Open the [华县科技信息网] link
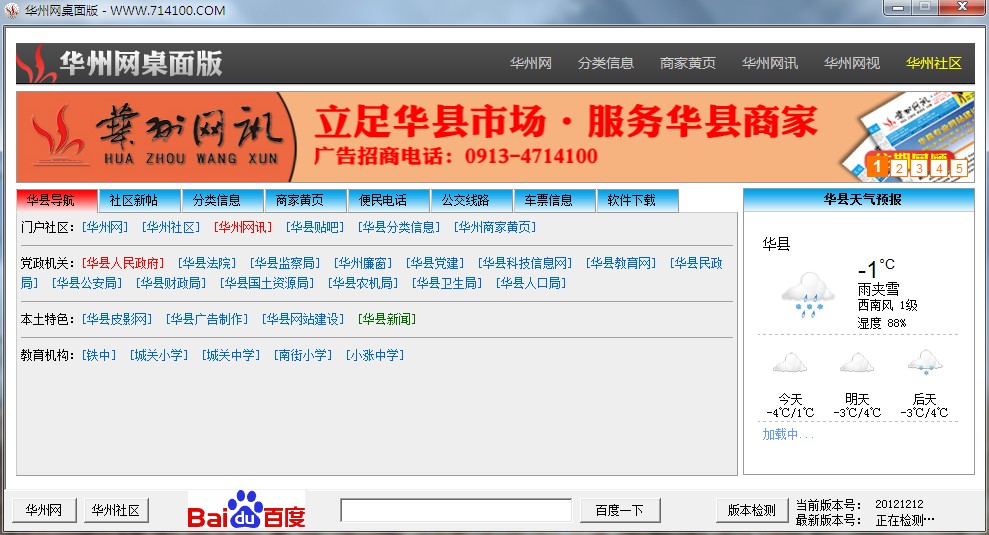The width and height of the screenshot is (989, 535). (x=525, y=263)
